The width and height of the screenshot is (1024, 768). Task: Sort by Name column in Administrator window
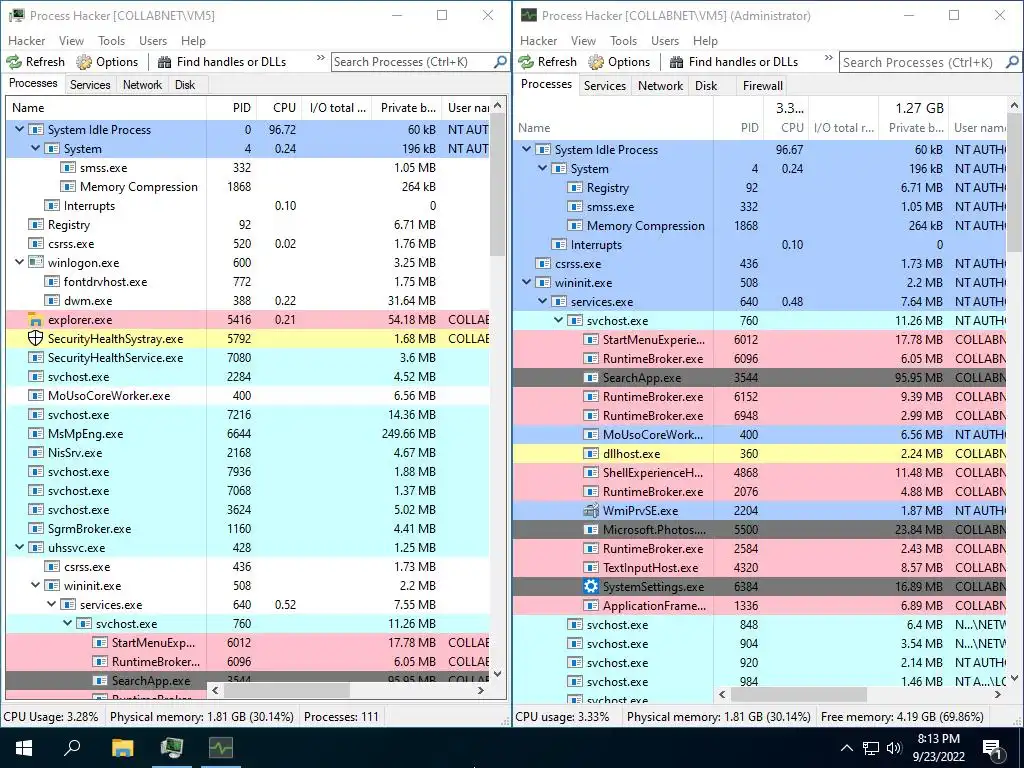tap(613, 118)
